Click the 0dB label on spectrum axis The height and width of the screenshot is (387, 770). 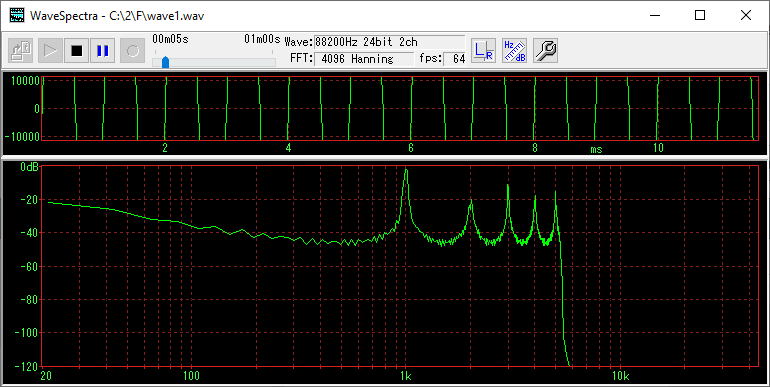29,167
